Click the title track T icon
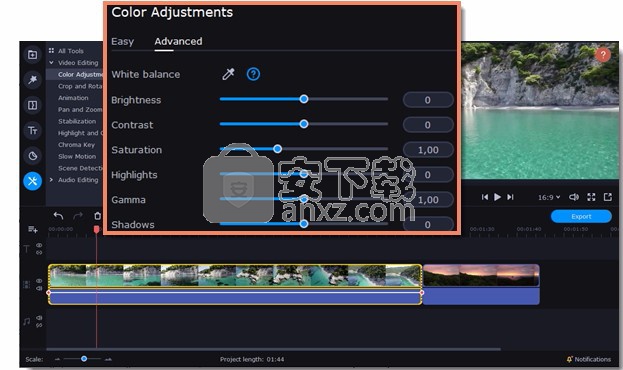Image resolution: width=623 pixels, height=370 pixels. point(26,249)
